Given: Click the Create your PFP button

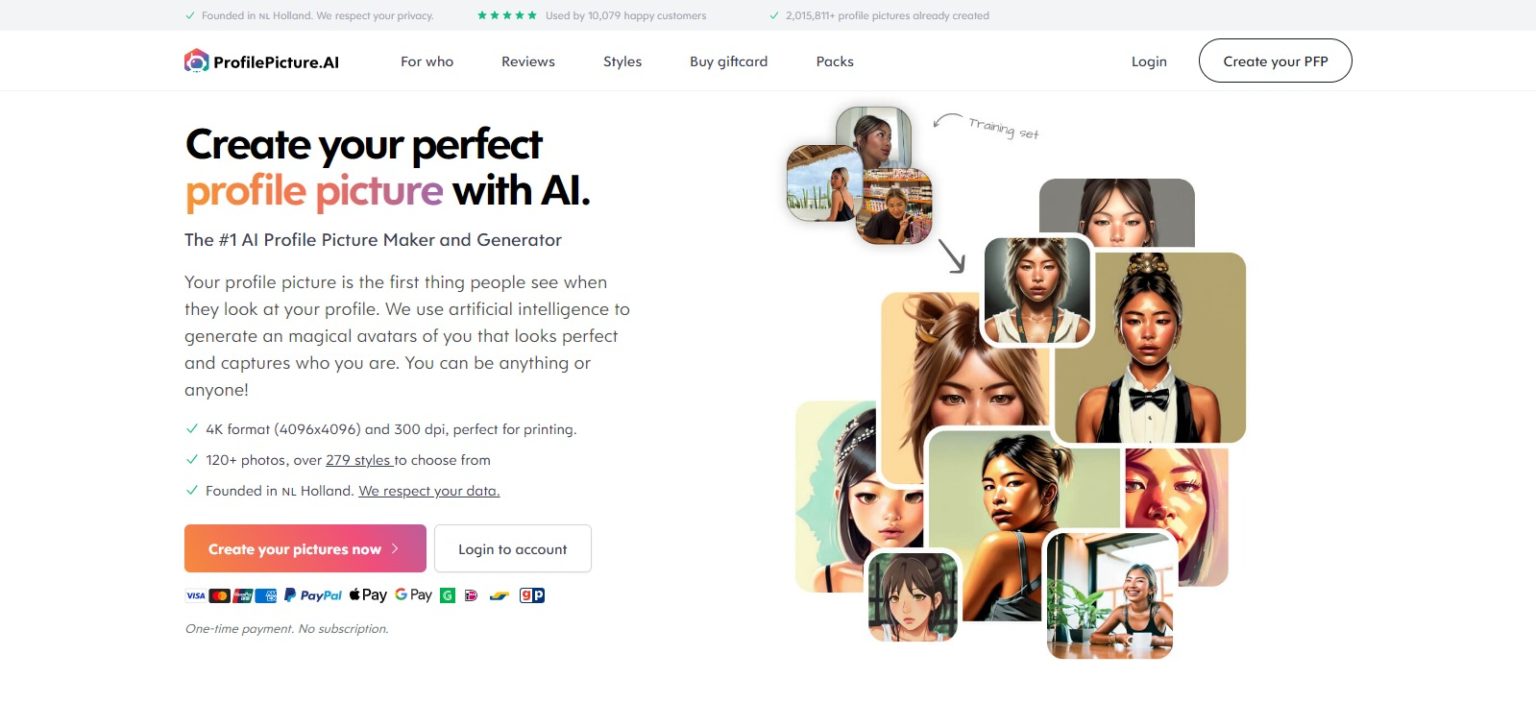Looking at the screenshot, I should (1276, 61).
